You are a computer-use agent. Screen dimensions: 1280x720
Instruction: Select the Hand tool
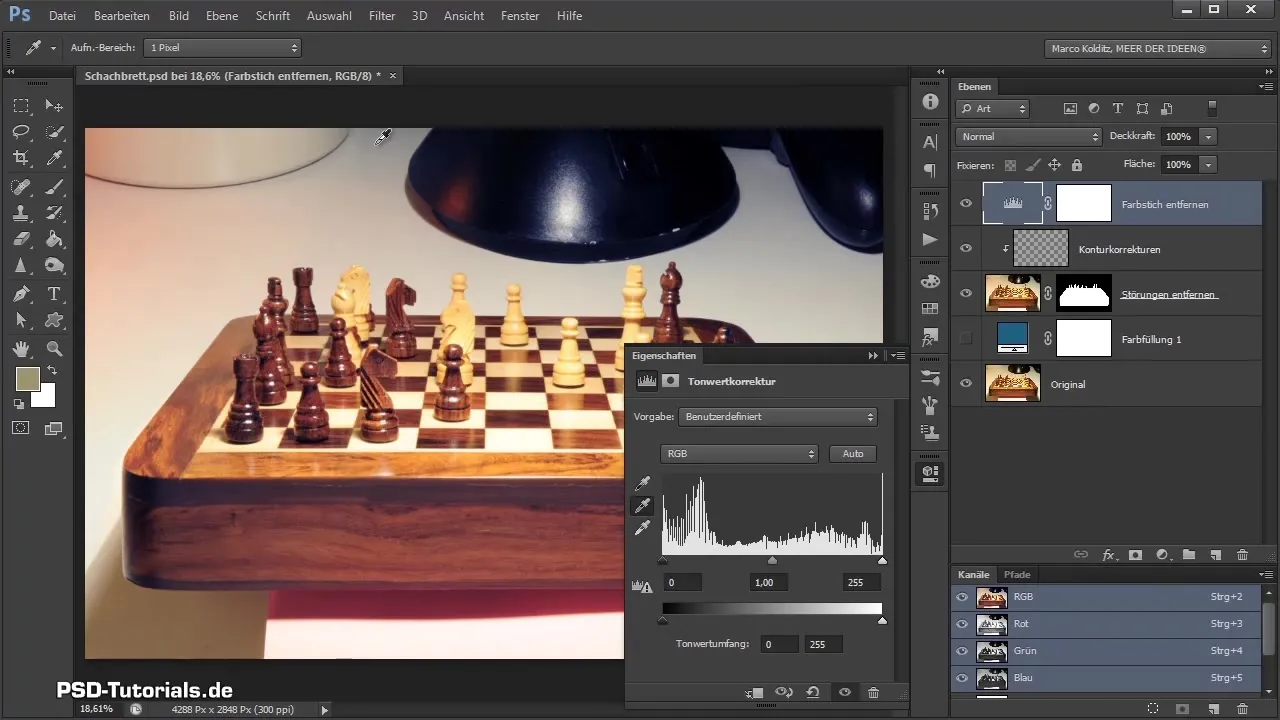click(21, 348)
